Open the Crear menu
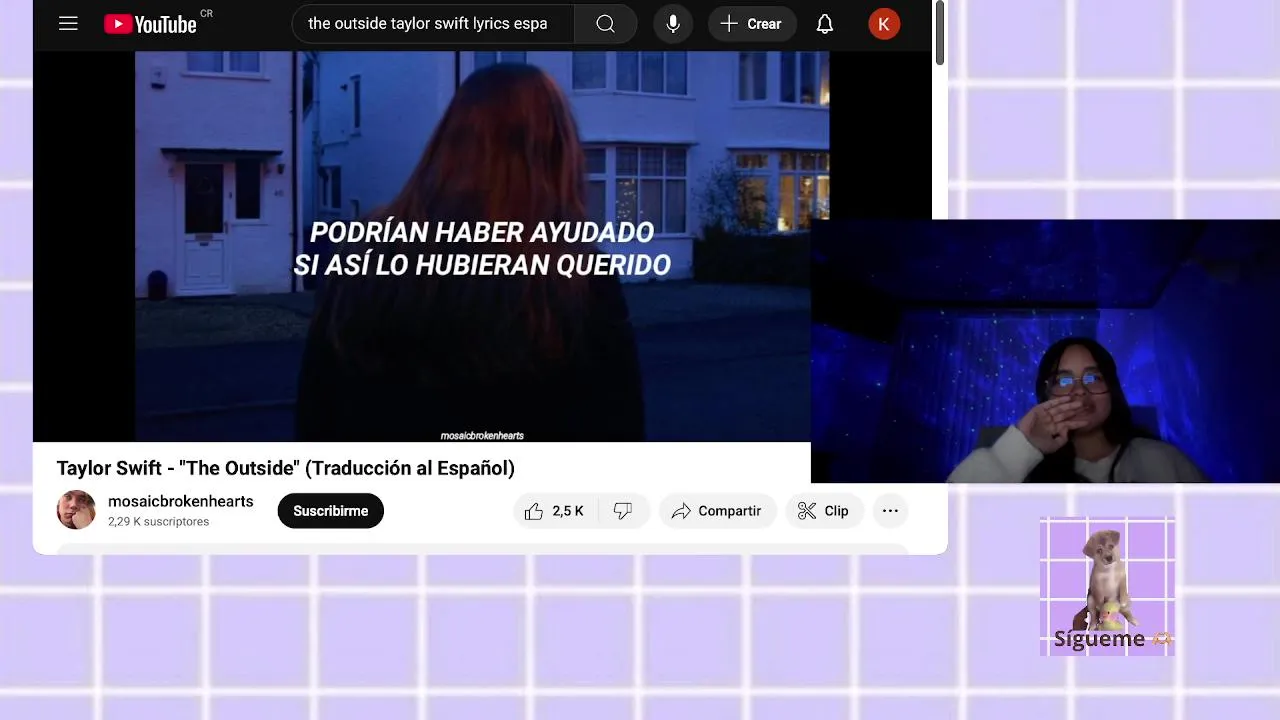 pos(752,24)
